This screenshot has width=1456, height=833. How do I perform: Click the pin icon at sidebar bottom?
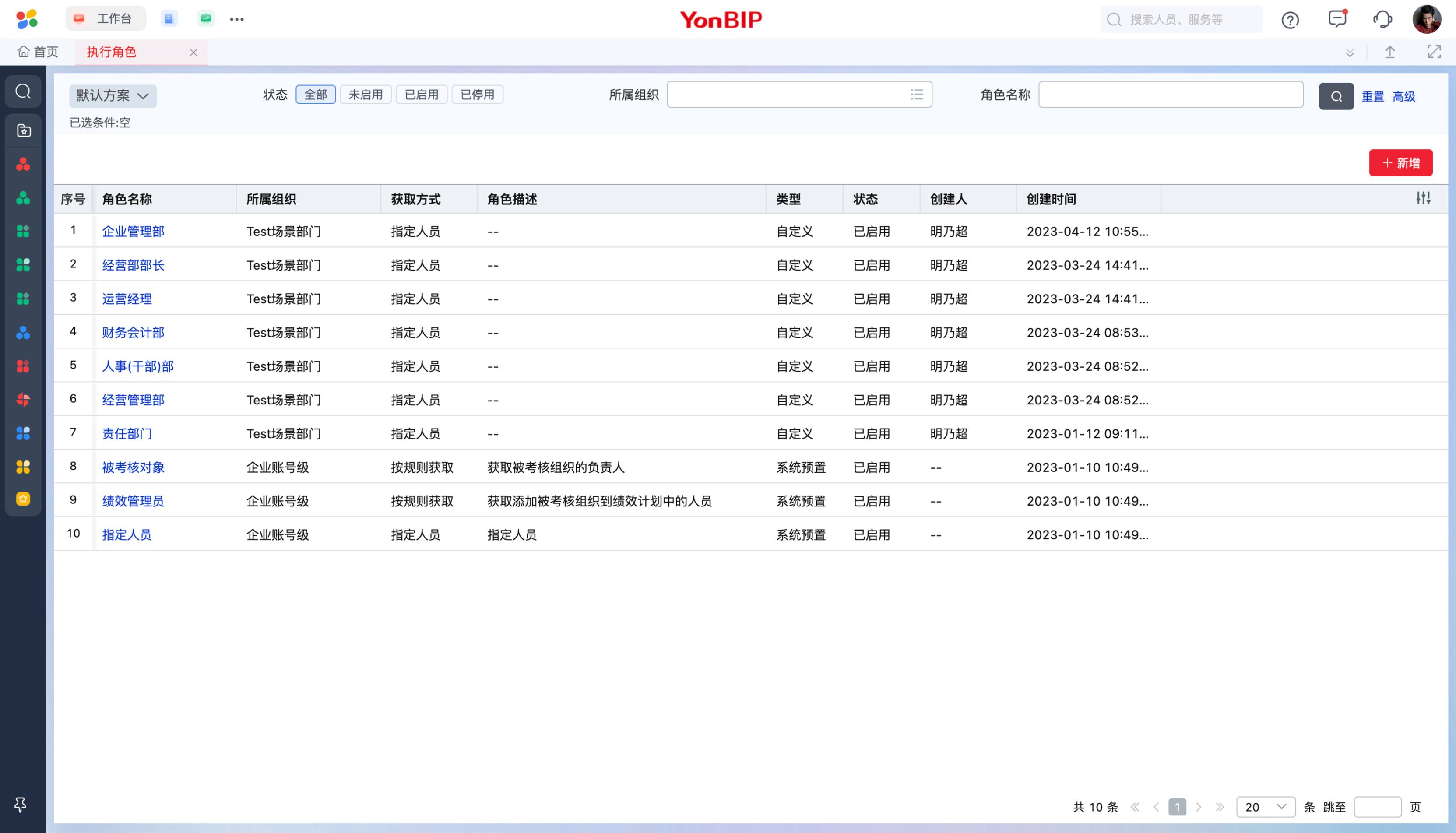pyautogui.click(x=21, y=805)
